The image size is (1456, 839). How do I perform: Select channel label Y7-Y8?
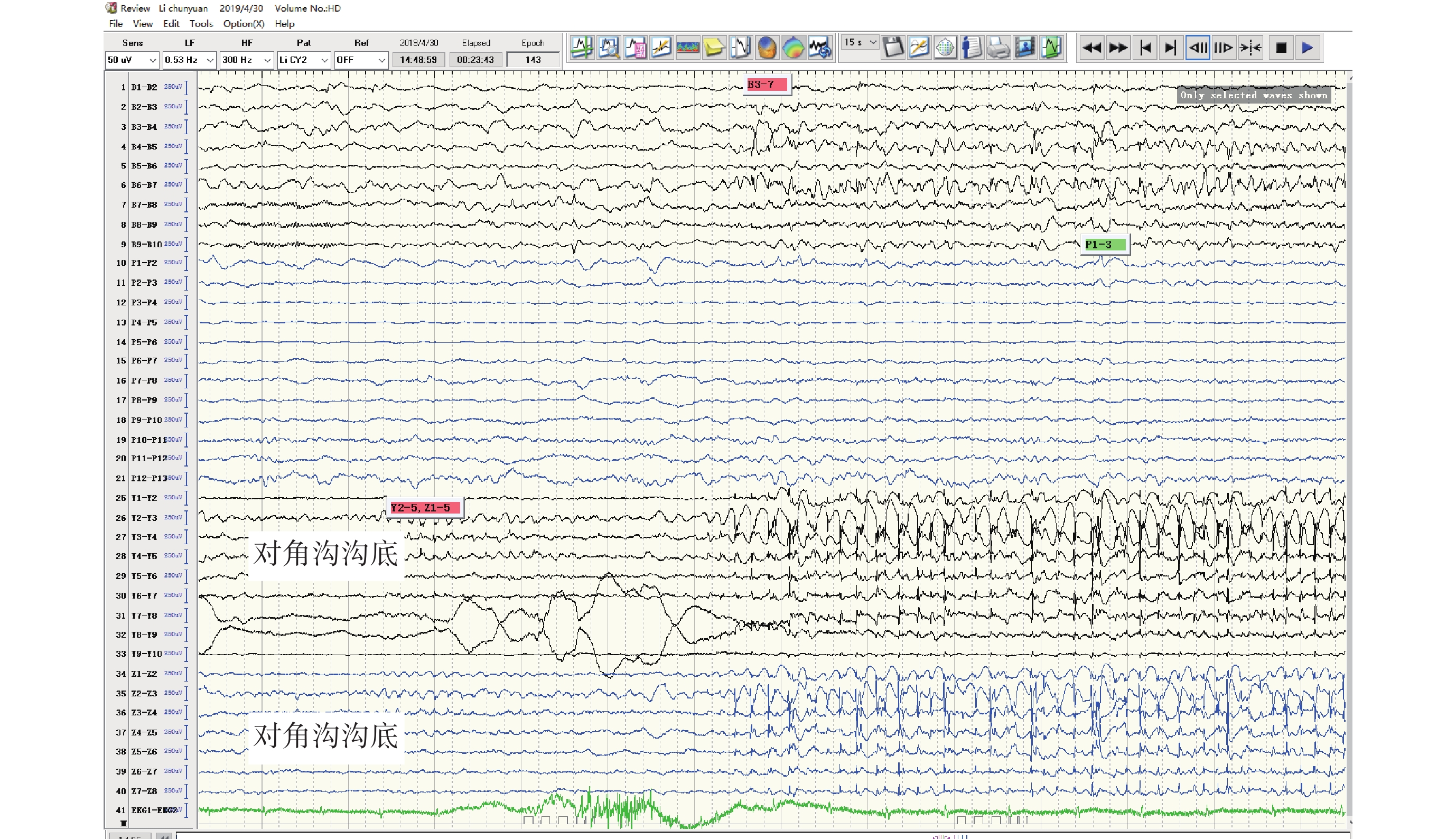144,616
